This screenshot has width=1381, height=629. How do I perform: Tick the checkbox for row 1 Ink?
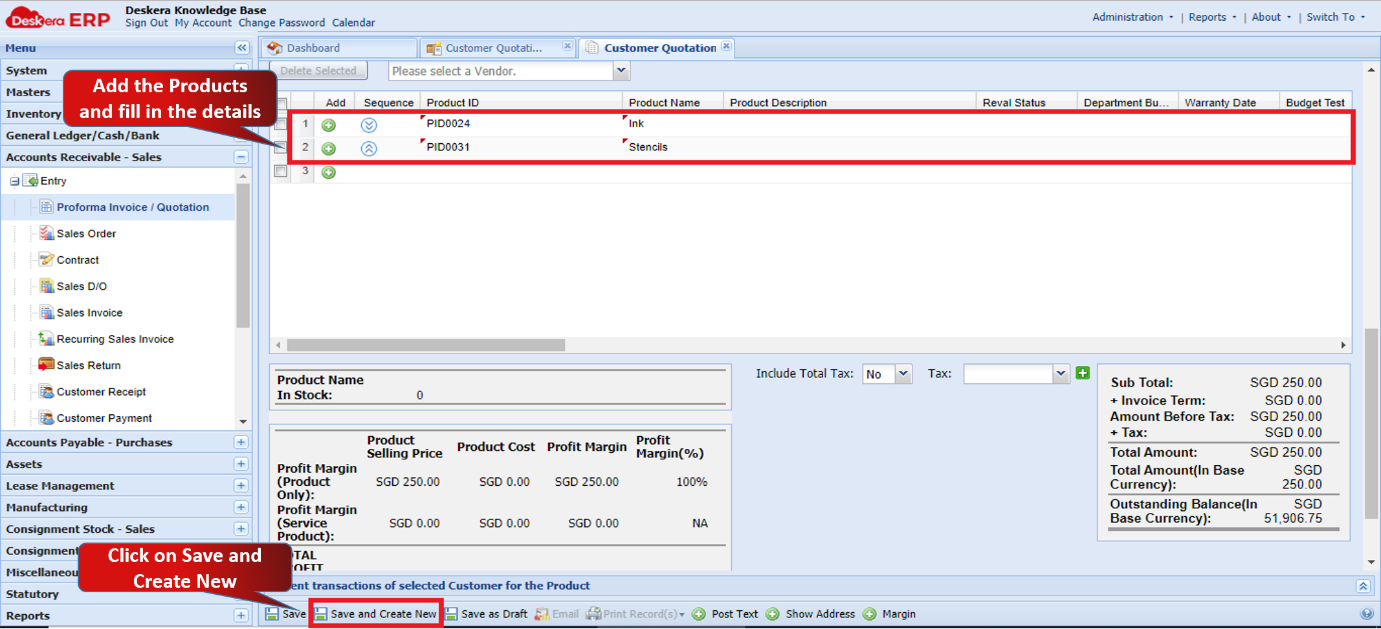[x=281, y=124]
